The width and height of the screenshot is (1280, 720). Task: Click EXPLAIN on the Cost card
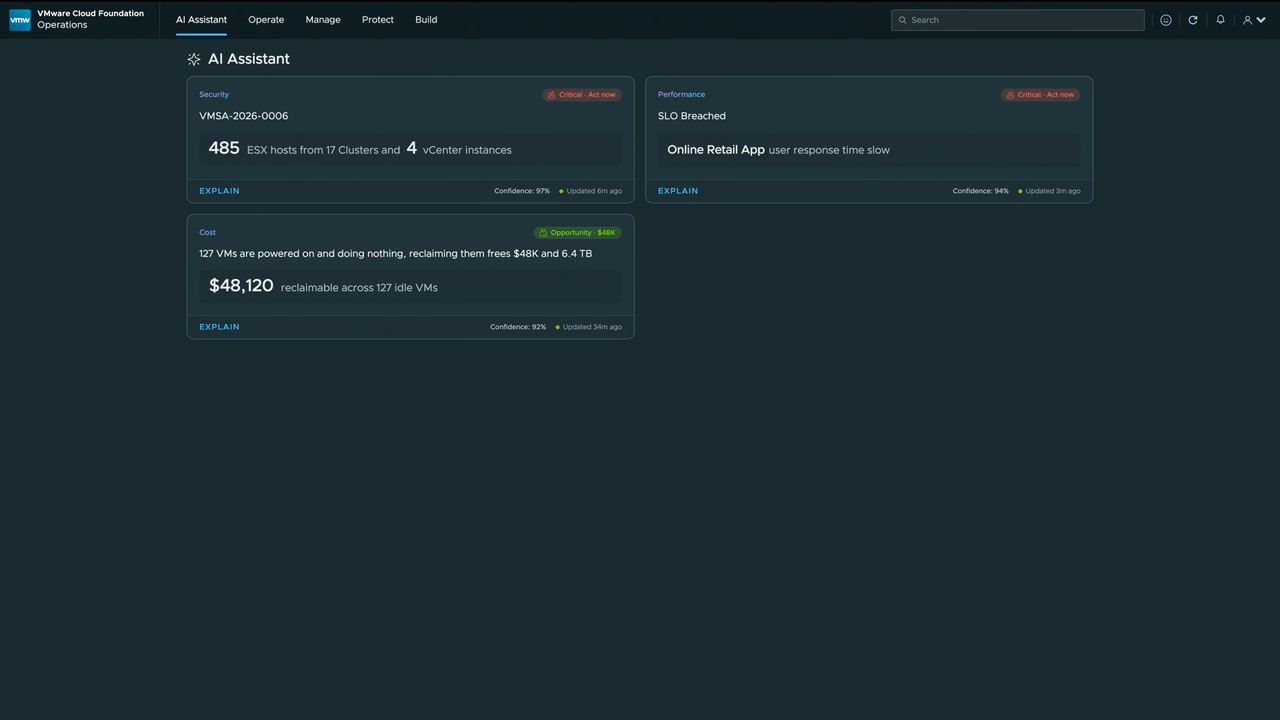pyautogui.click(x=219, y=327)
